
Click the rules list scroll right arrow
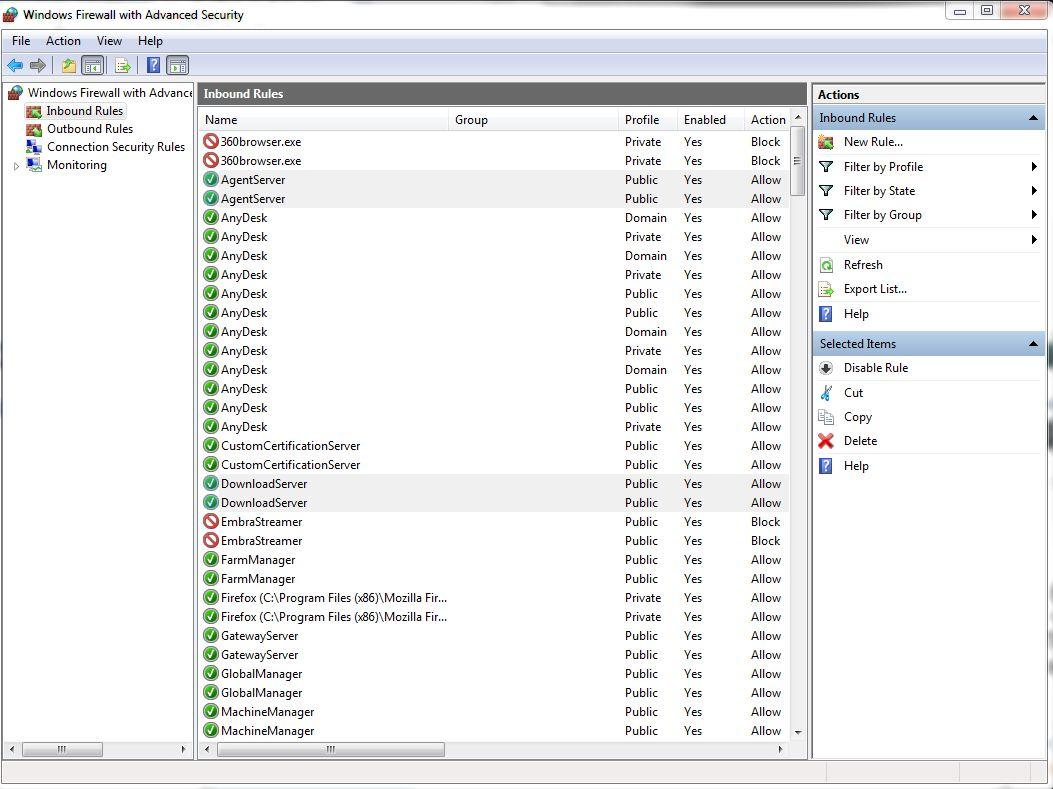(x=780, y=749)
